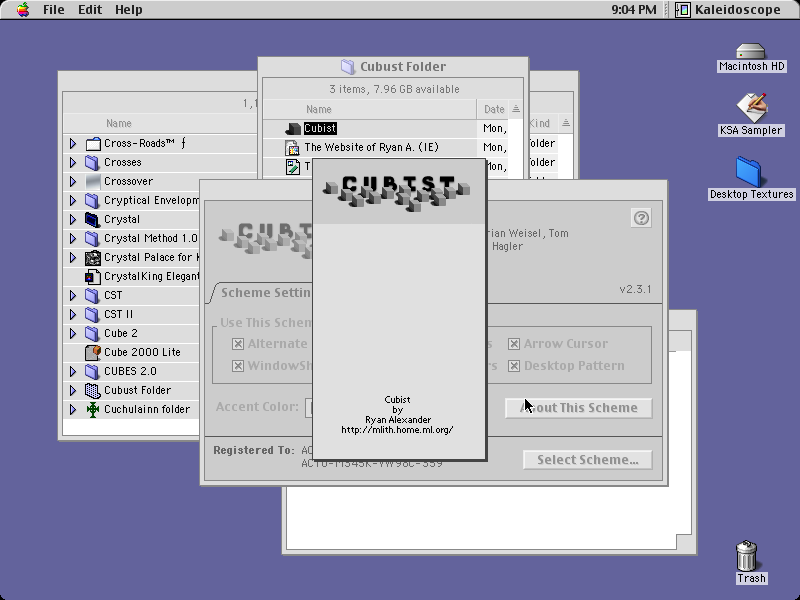Open the Help menu
The image size is (800, 600).
(x=129, y=10)
